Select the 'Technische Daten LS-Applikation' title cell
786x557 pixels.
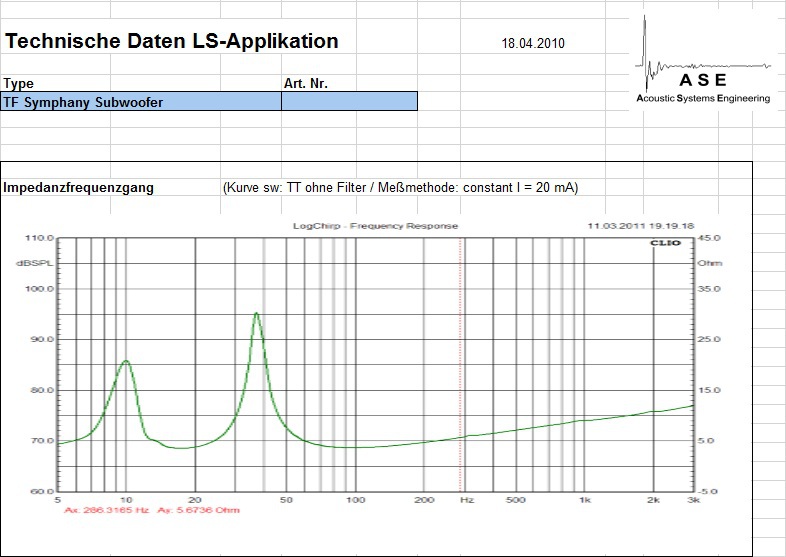click(172, 42)
